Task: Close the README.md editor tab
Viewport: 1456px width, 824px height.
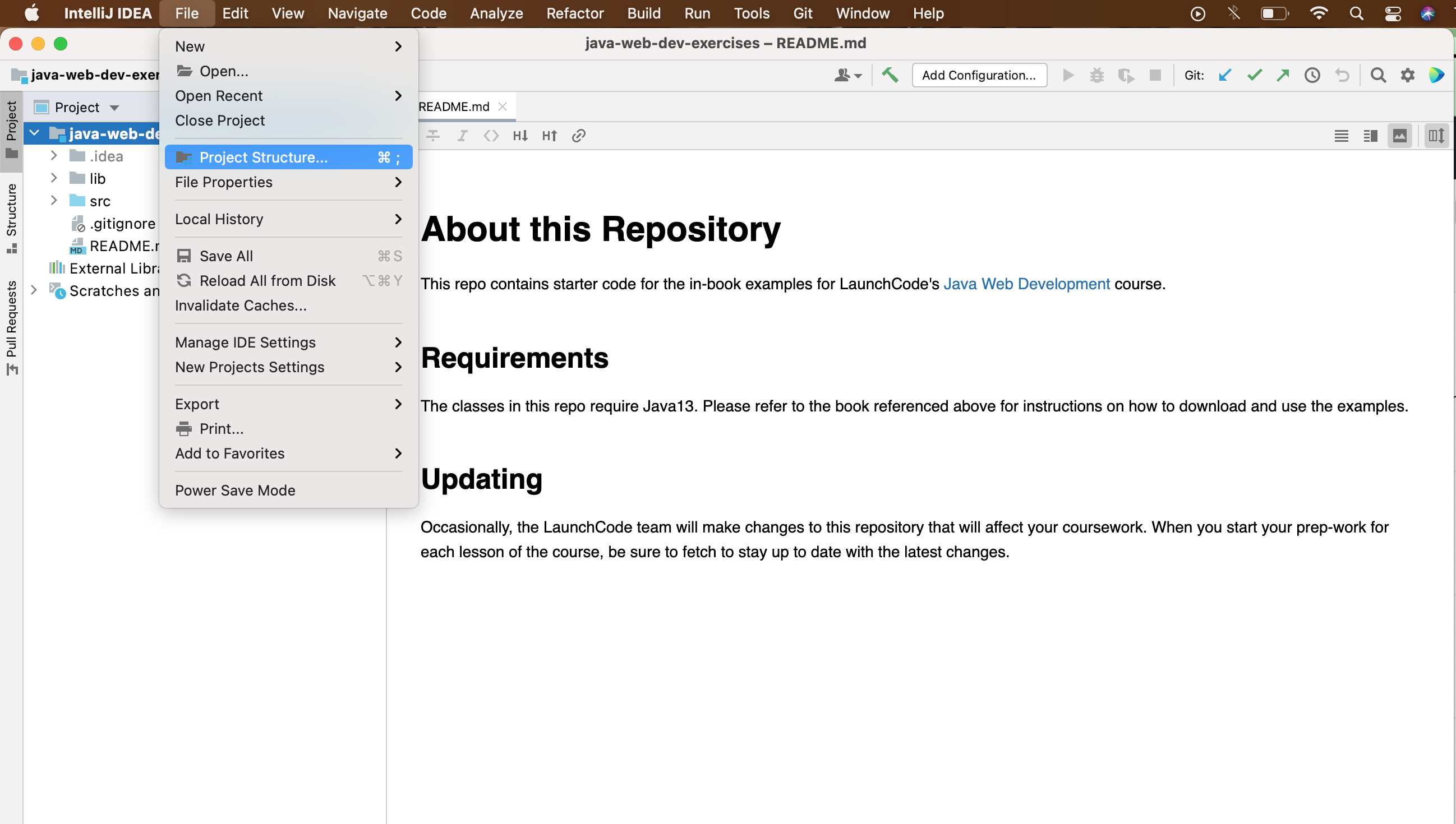Action: click(x=503, y=107)
